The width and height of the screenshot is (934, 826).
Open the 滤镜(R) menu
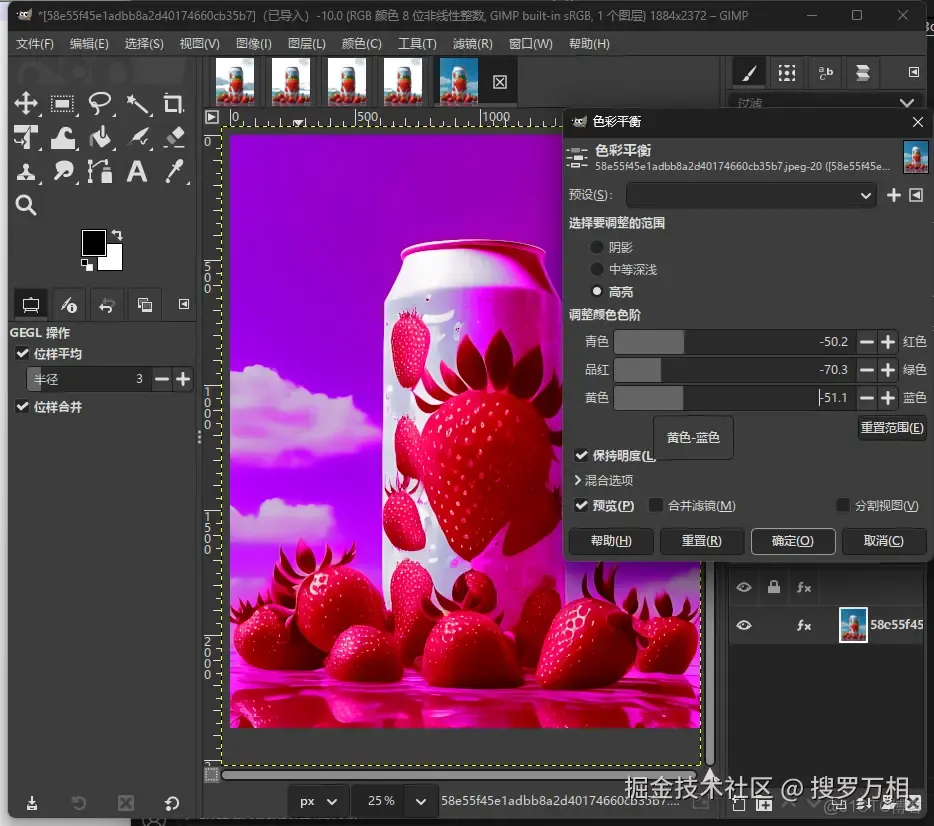tap(472, 44)
